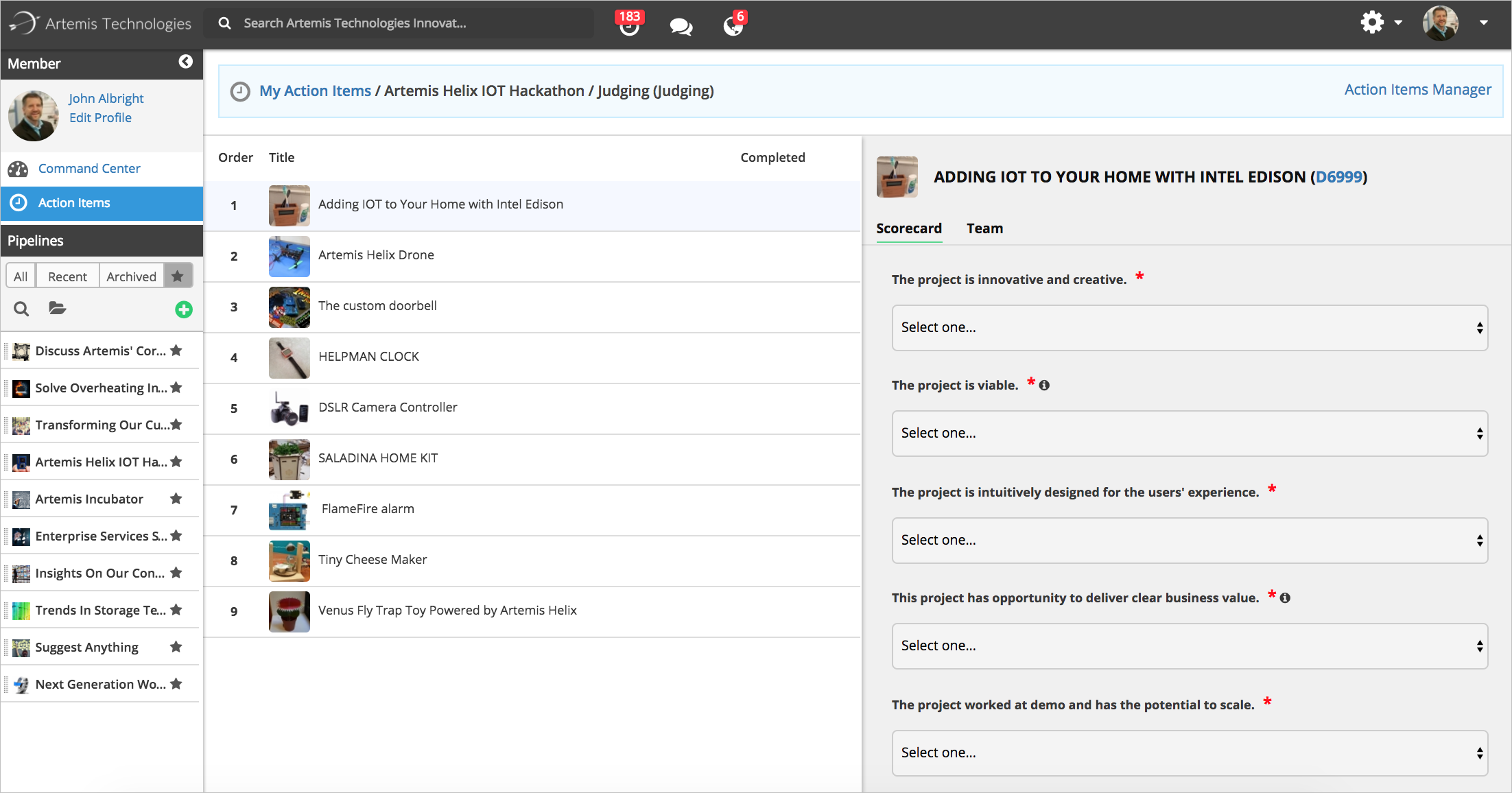Toggle star for Solve Overheating pipeline
This screenshot has height=793, width=1512.
click(x=176, y=388)
